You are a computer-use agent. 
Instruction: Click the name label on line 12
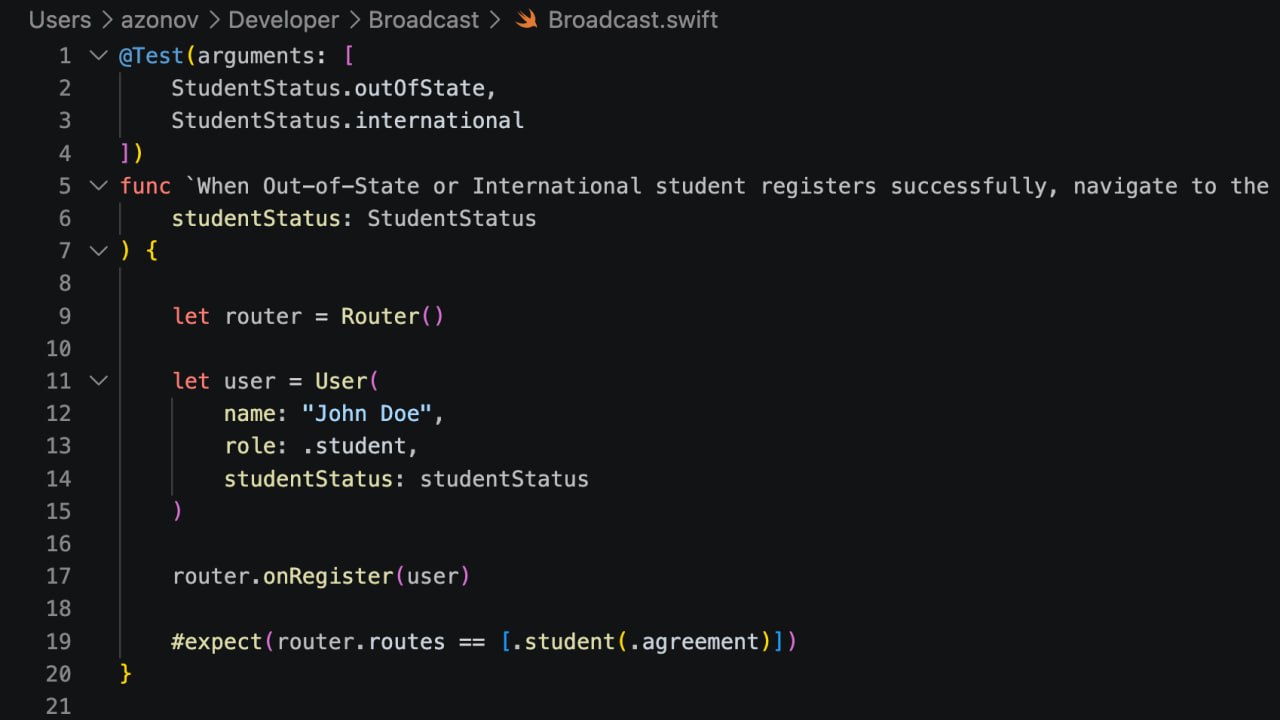click(x=250, y=413)
